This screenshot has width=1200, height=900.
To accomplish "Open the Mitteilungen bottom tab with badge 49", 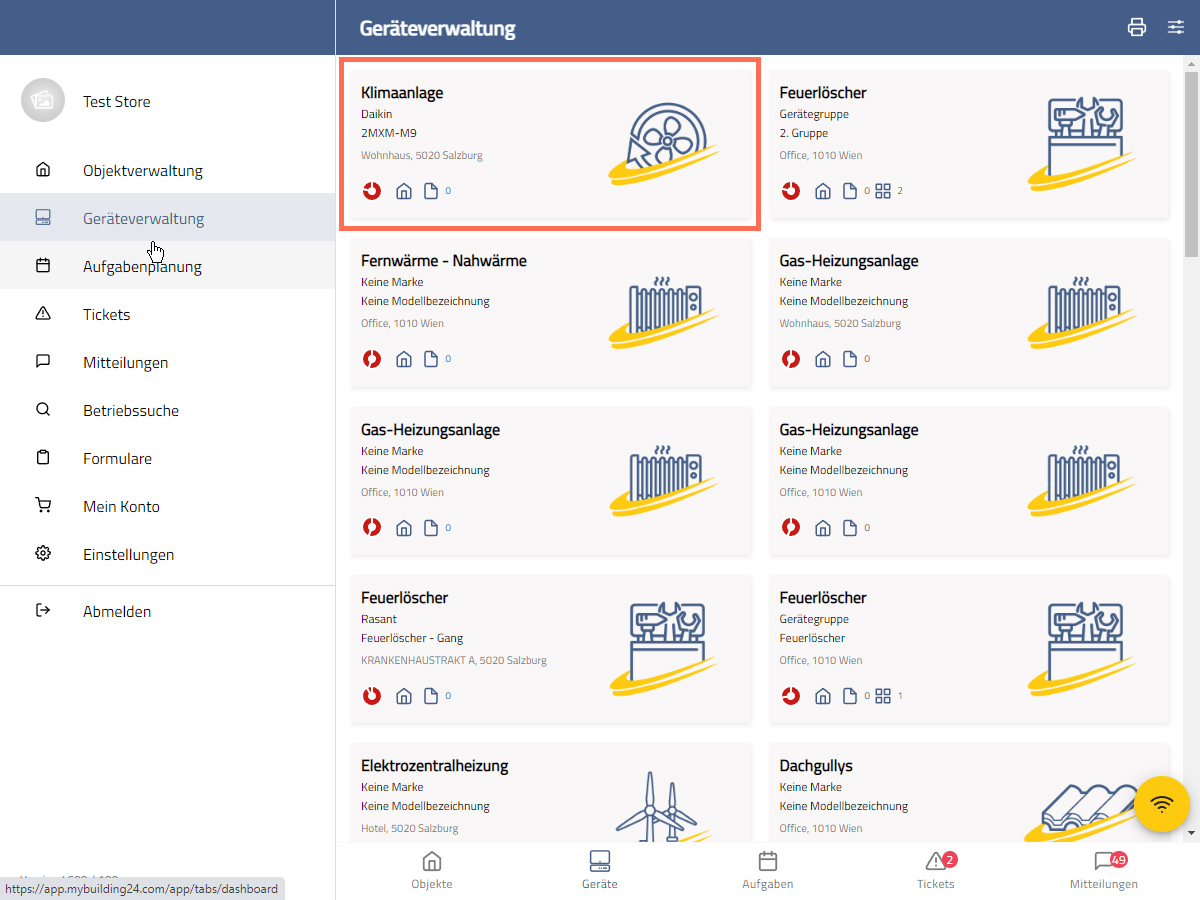I will [x=1103, y=870].
